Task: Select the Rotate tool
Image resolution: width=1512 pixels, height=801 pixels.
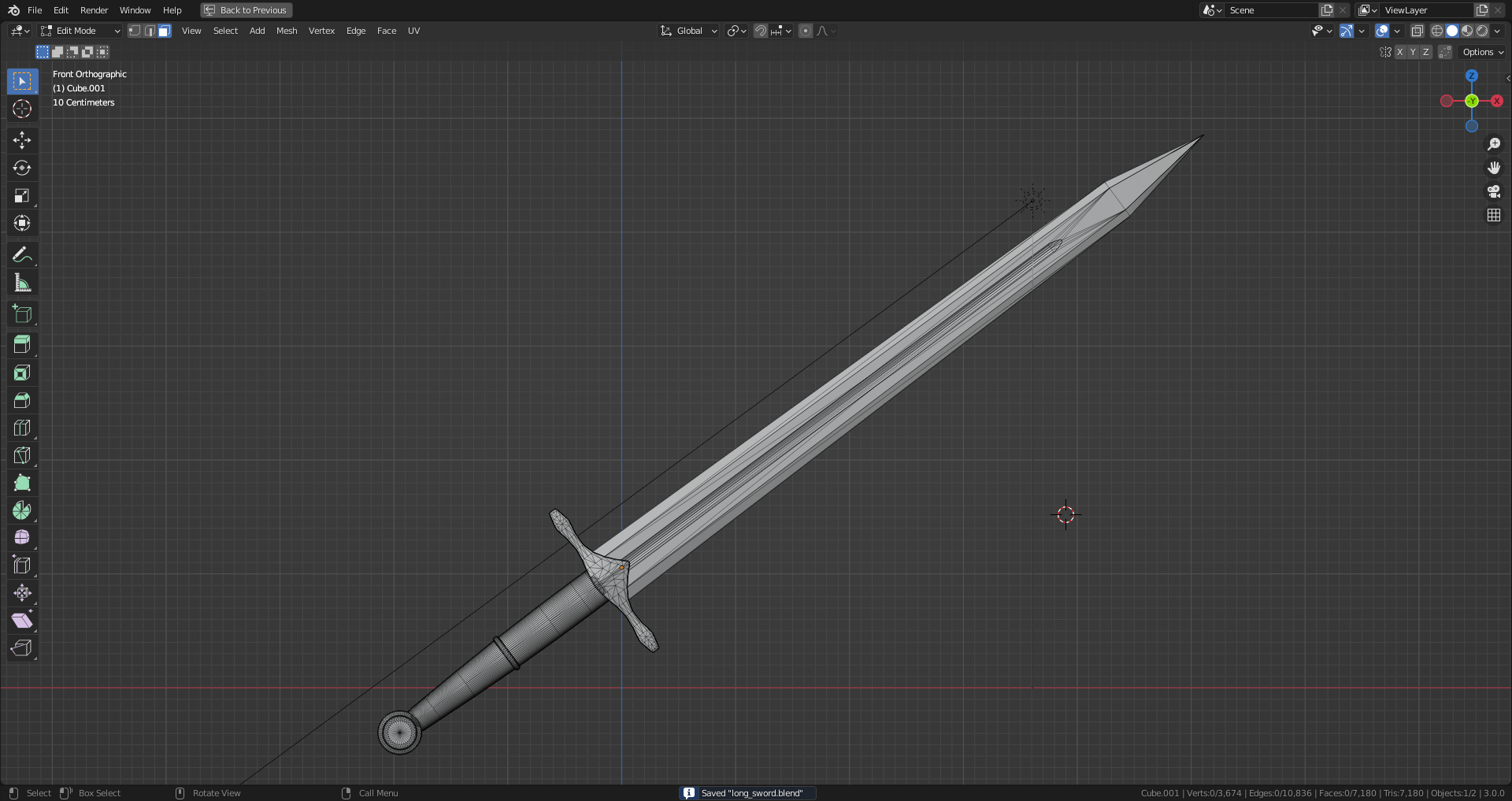Action: tap(22, 168)
